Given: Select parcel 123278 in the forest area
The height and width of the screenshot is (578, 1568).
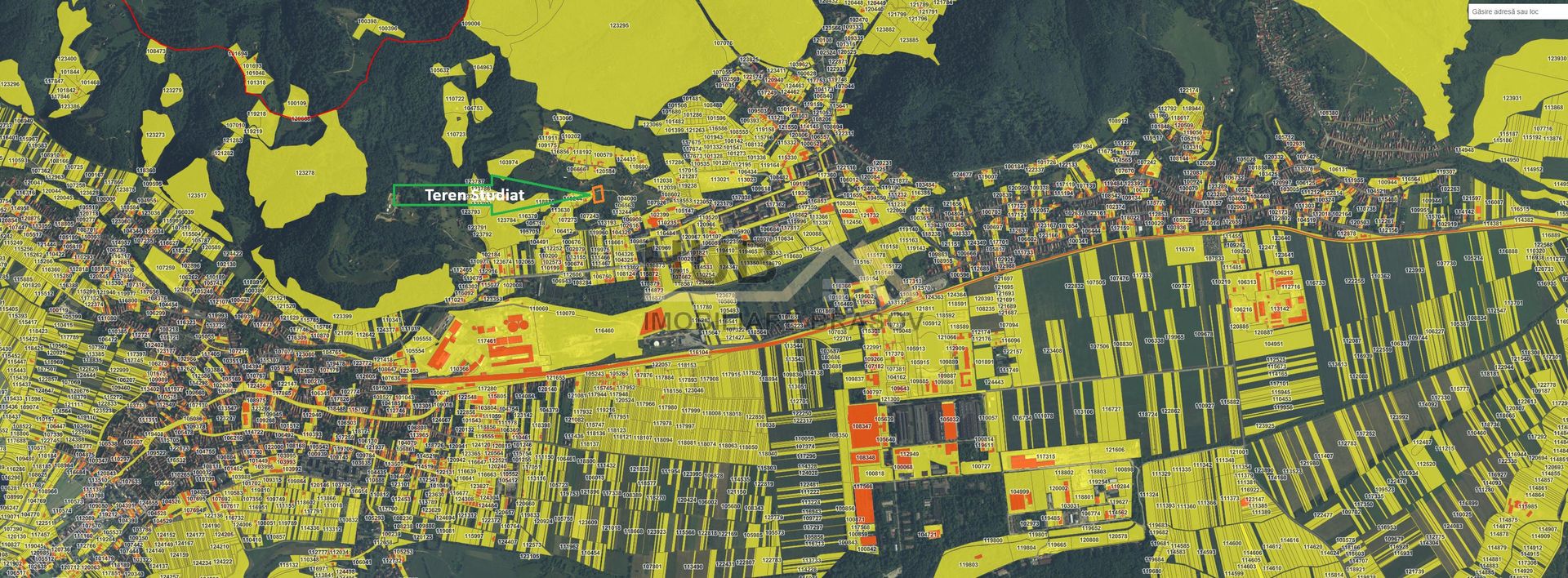Looking at the screenshot, I should [x=305, y=172].
